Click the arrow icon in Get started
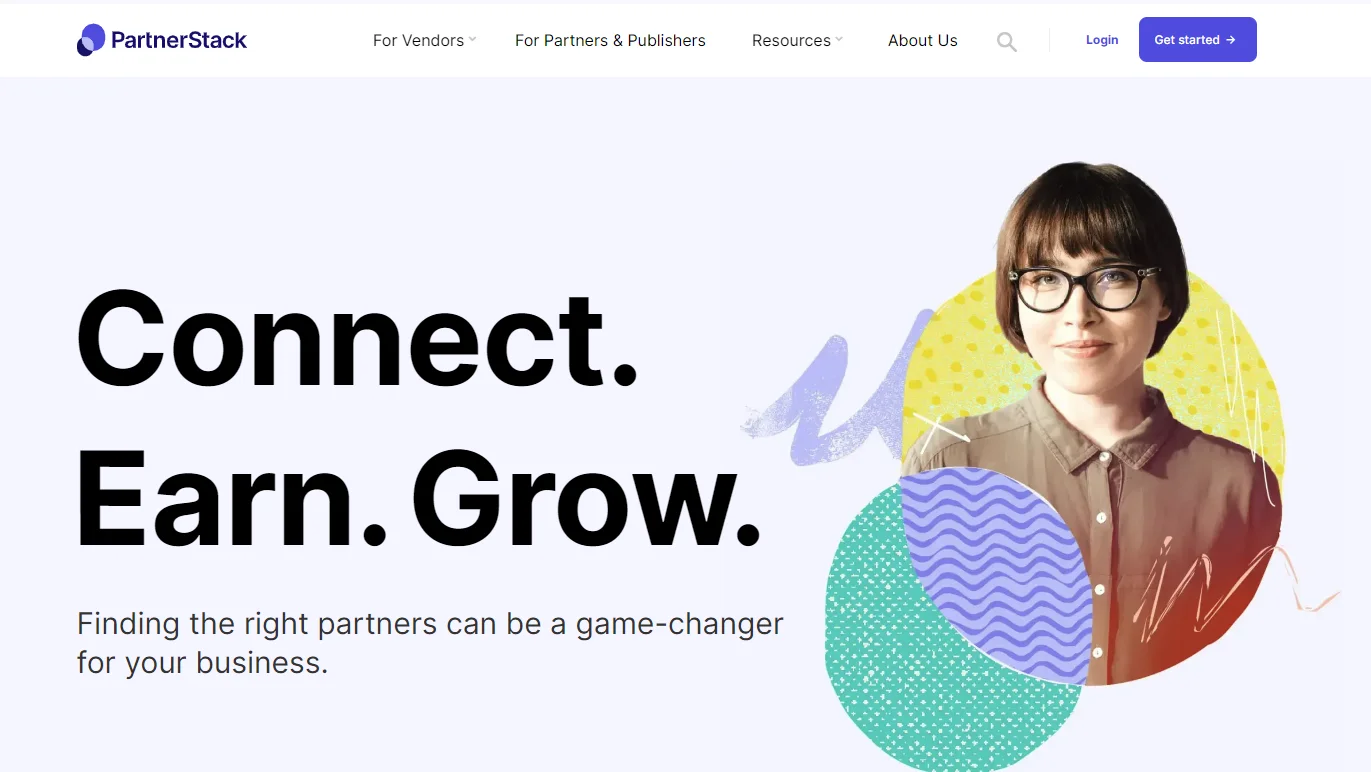The height and width of the screenshot is (772, 1371). tap(1231, 40)
